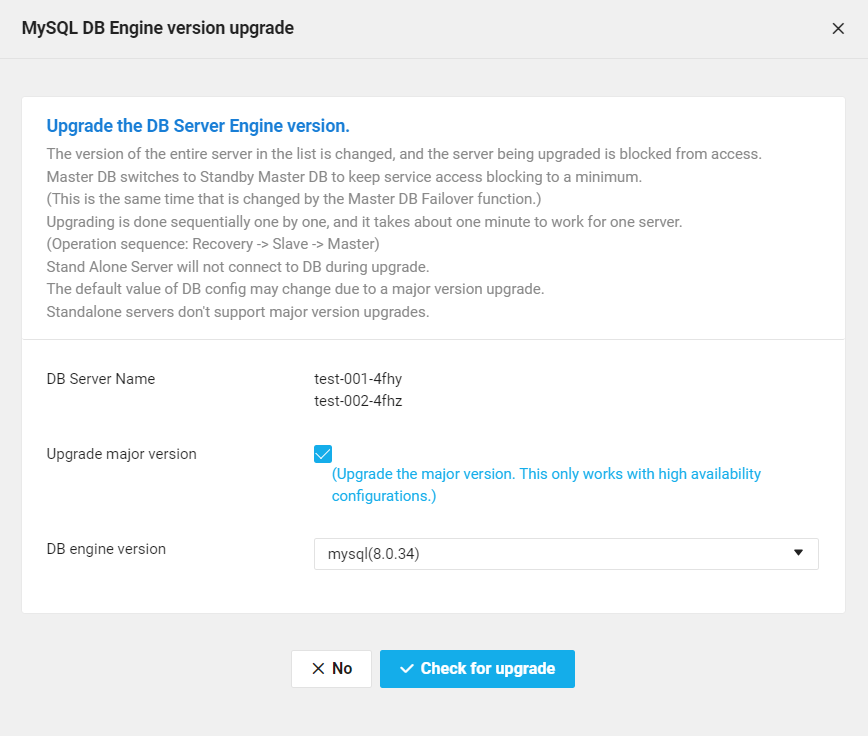The height and width of the screenshot is (736, 868).
Task: Select the server name test-001-4fhy
Action: 358,379
